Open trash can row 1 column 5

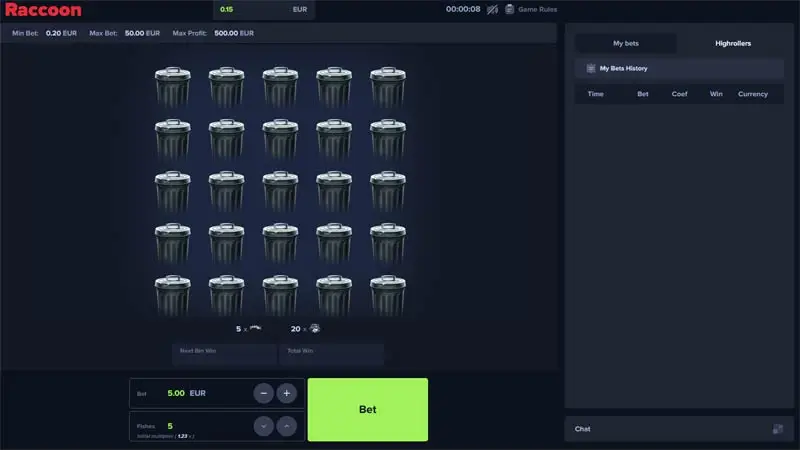click(x=388, y=87)
